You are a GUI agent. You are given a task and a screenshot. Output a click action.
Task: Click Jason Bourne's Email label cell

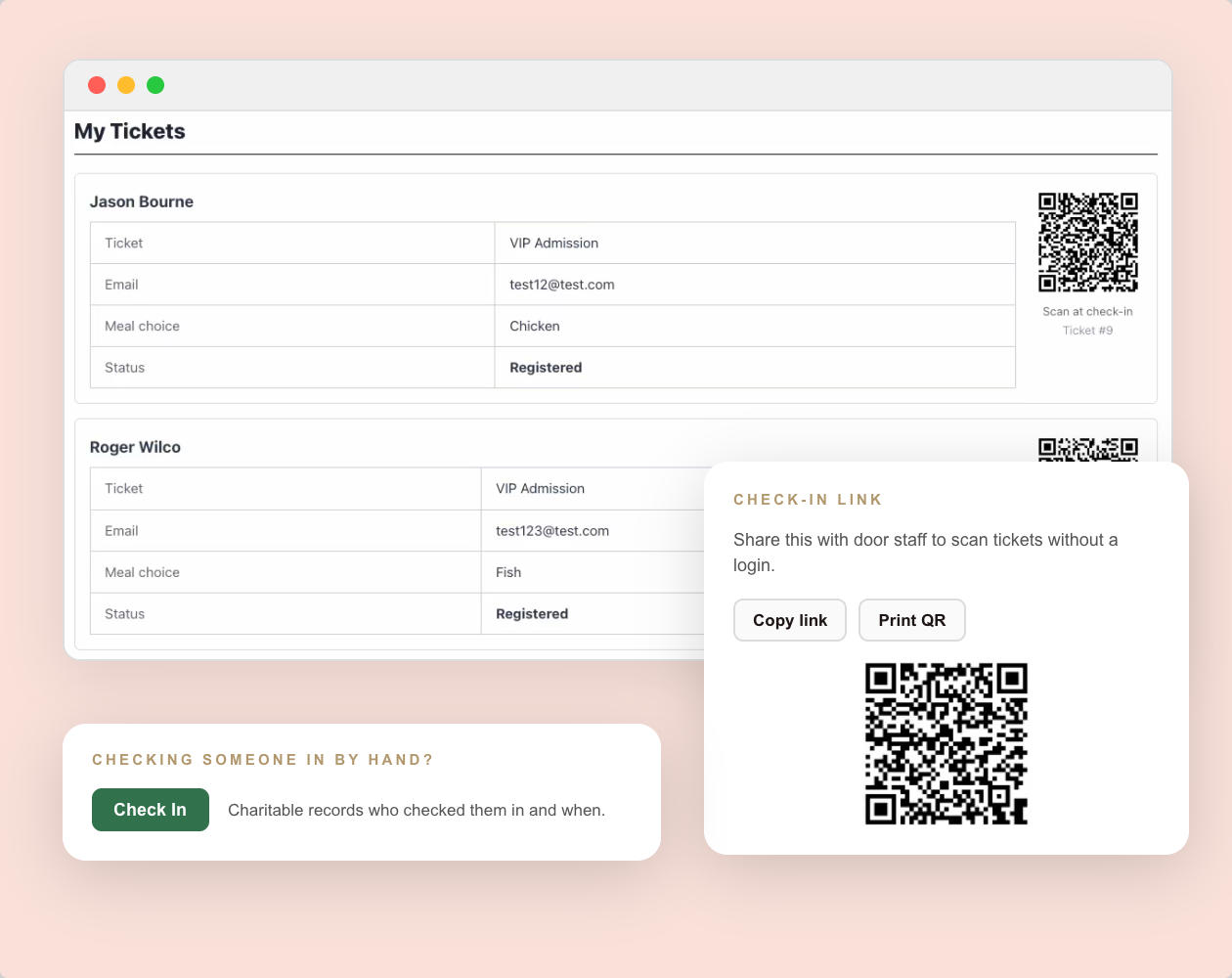tap(292, 285)
